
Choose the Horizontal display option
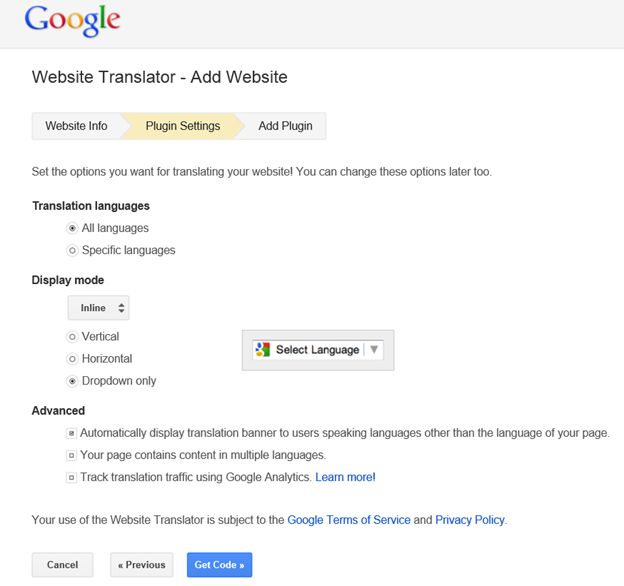pyautogui.click(x=72, y=359)
